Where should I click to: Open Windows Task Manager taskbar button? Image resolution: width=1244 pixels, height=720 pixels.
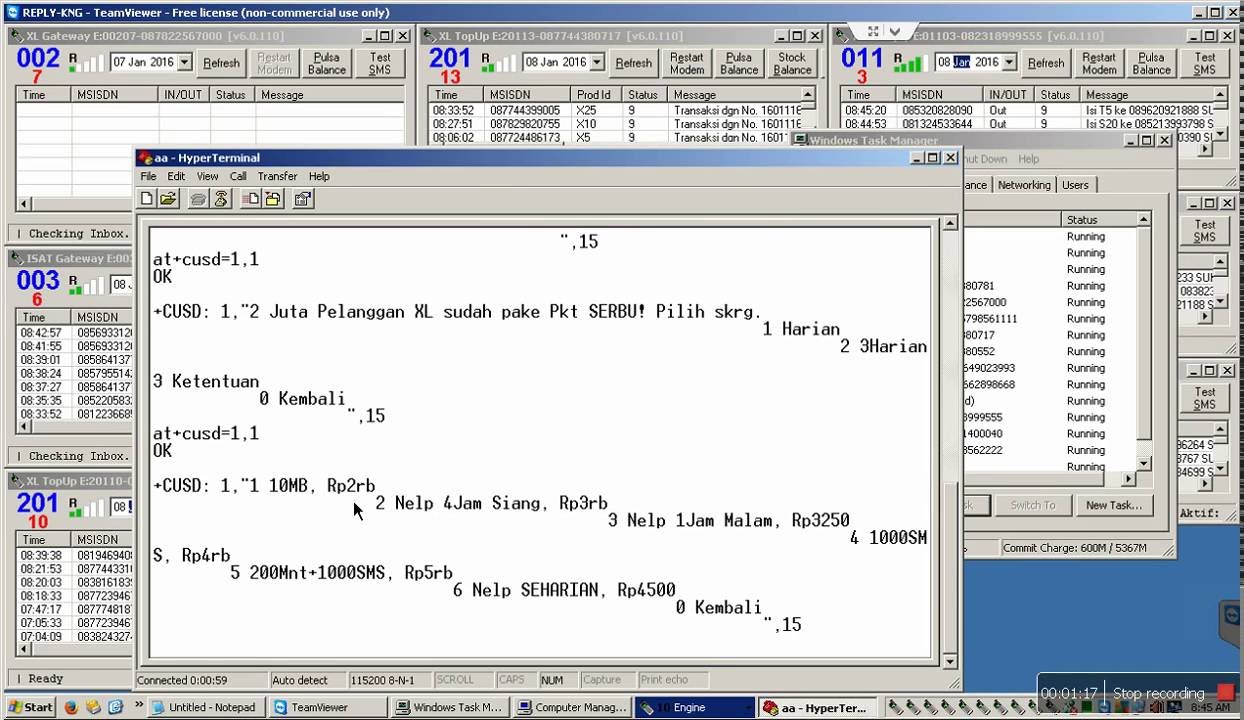[x=450, y=707]
